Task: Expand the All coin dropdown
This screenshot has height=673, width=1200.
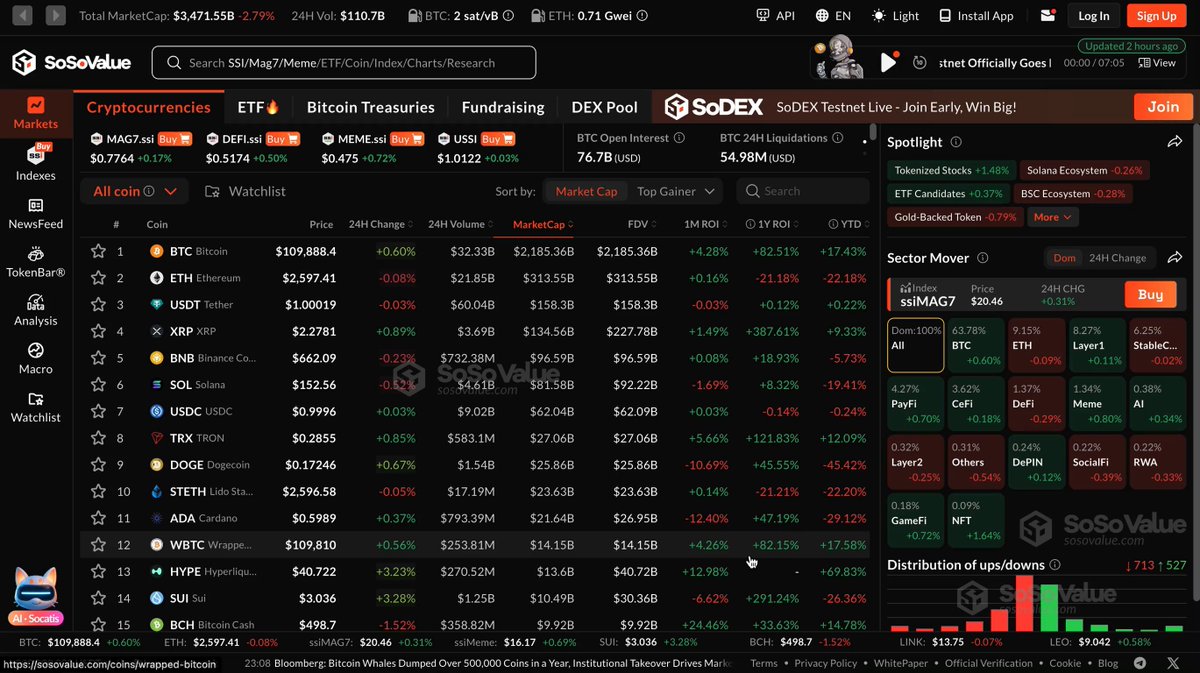Action: tap(134, 191)
